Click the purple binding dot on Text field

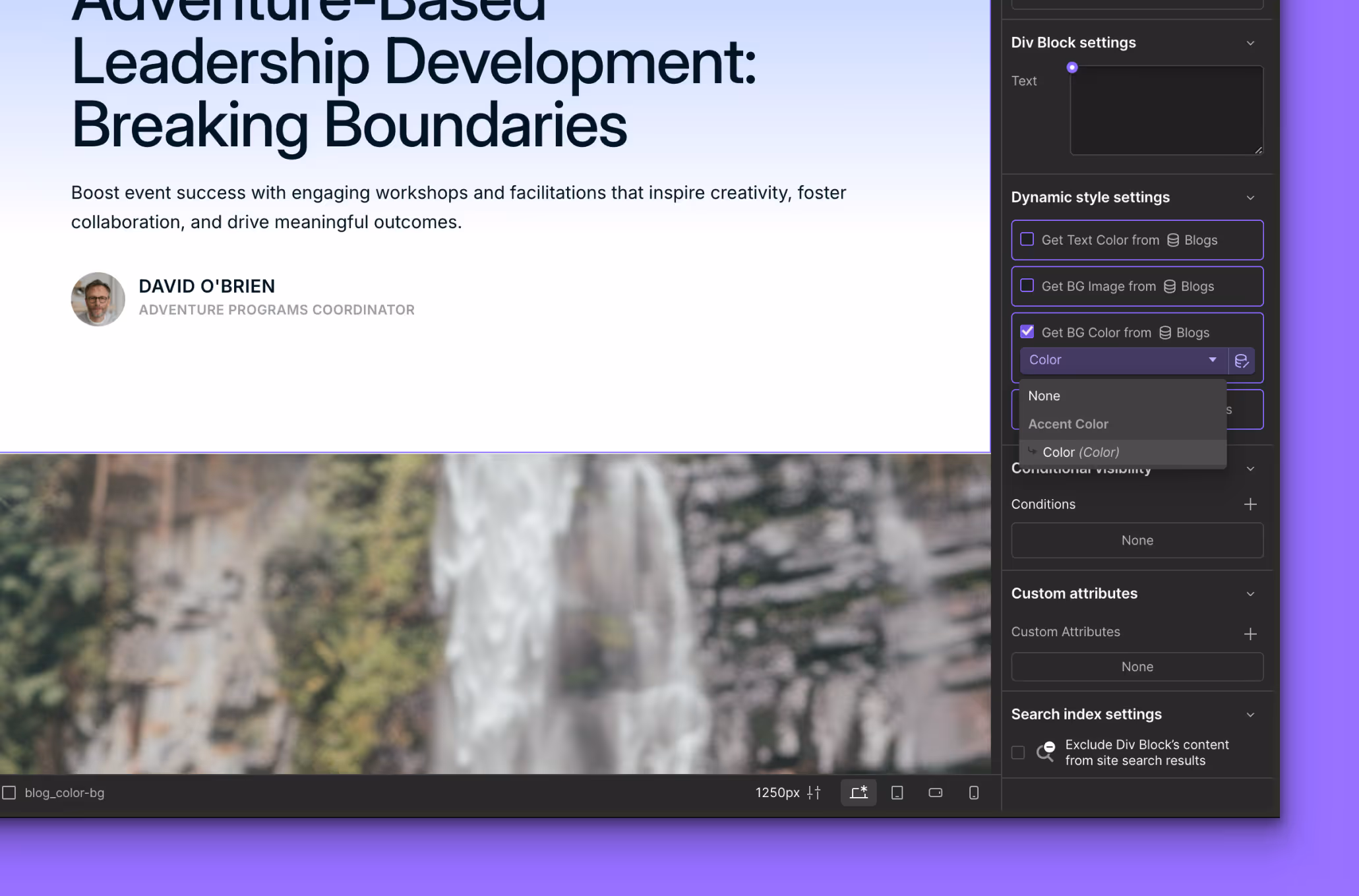click(1072, 67)
